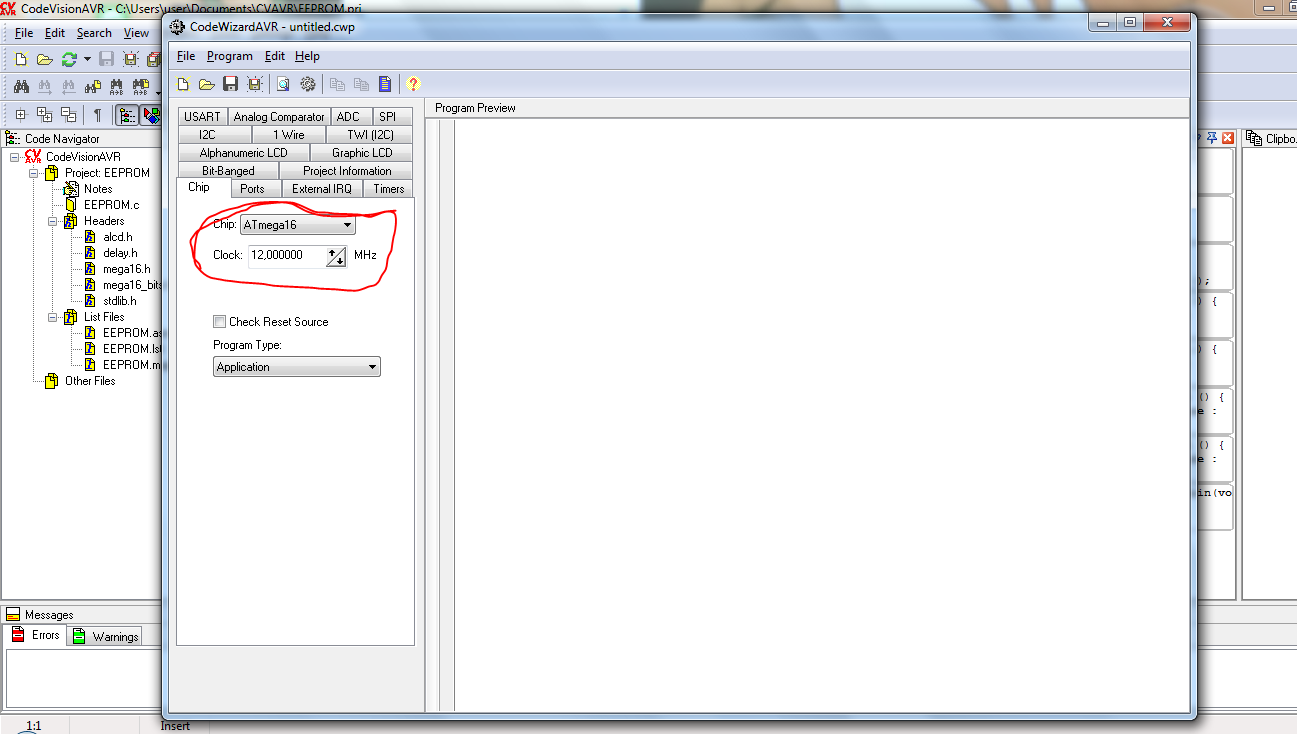Viewport: 1297px width, 734px height.
Task: Switch to the USART tab
Action: click(x=202, y=117)
